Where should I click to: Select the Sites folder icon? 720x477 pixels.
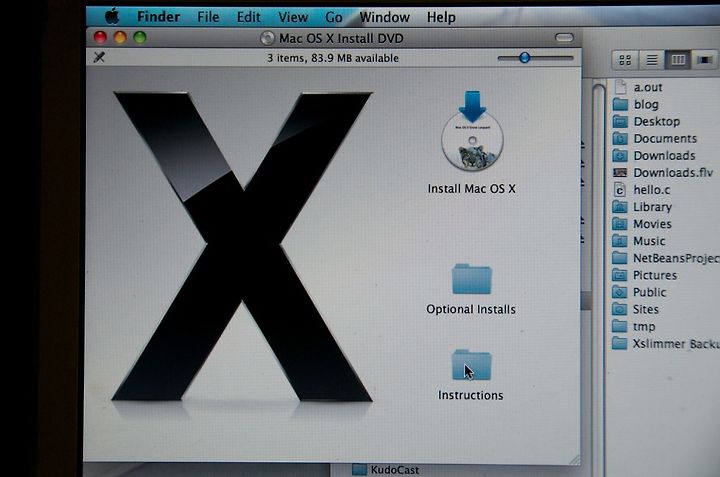[619, 309]
